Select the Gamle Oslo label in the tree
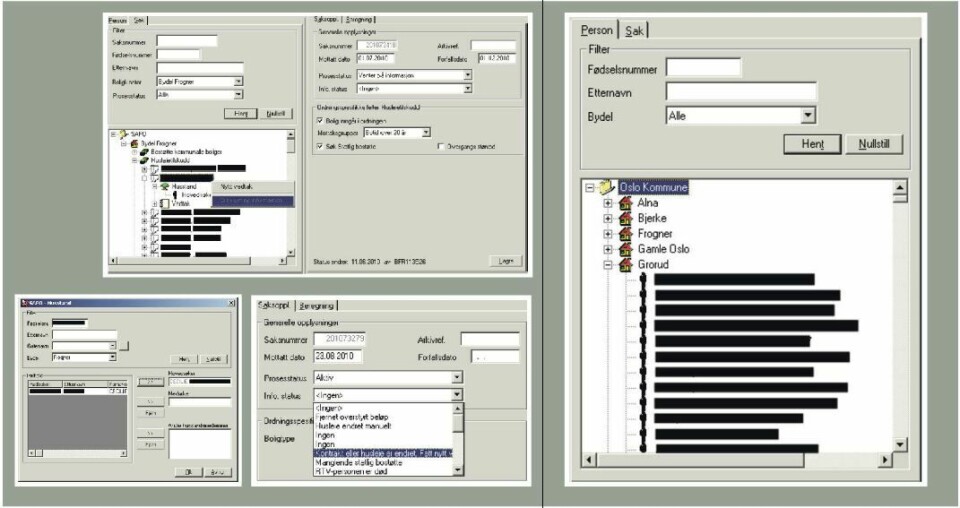This screenshot has height=508, width=960. coord(664,249)
